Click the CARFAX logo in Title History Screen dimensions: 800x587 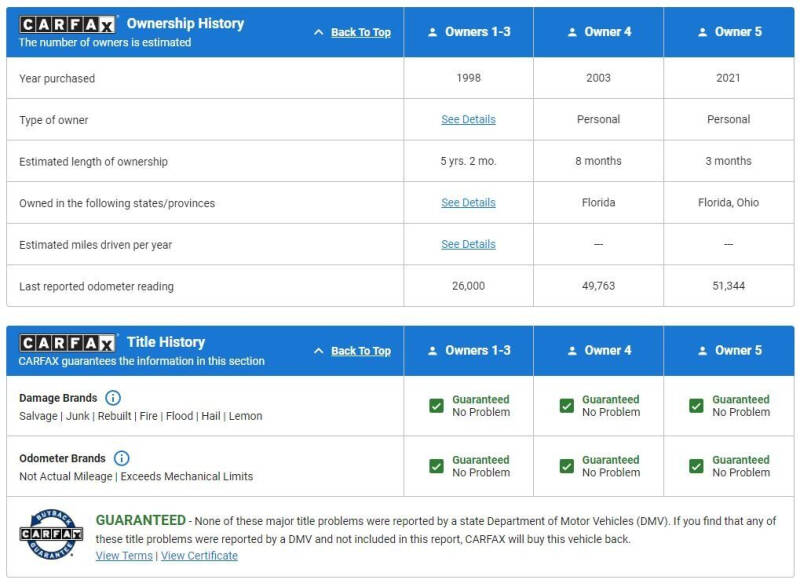click(x=68, y=343)
